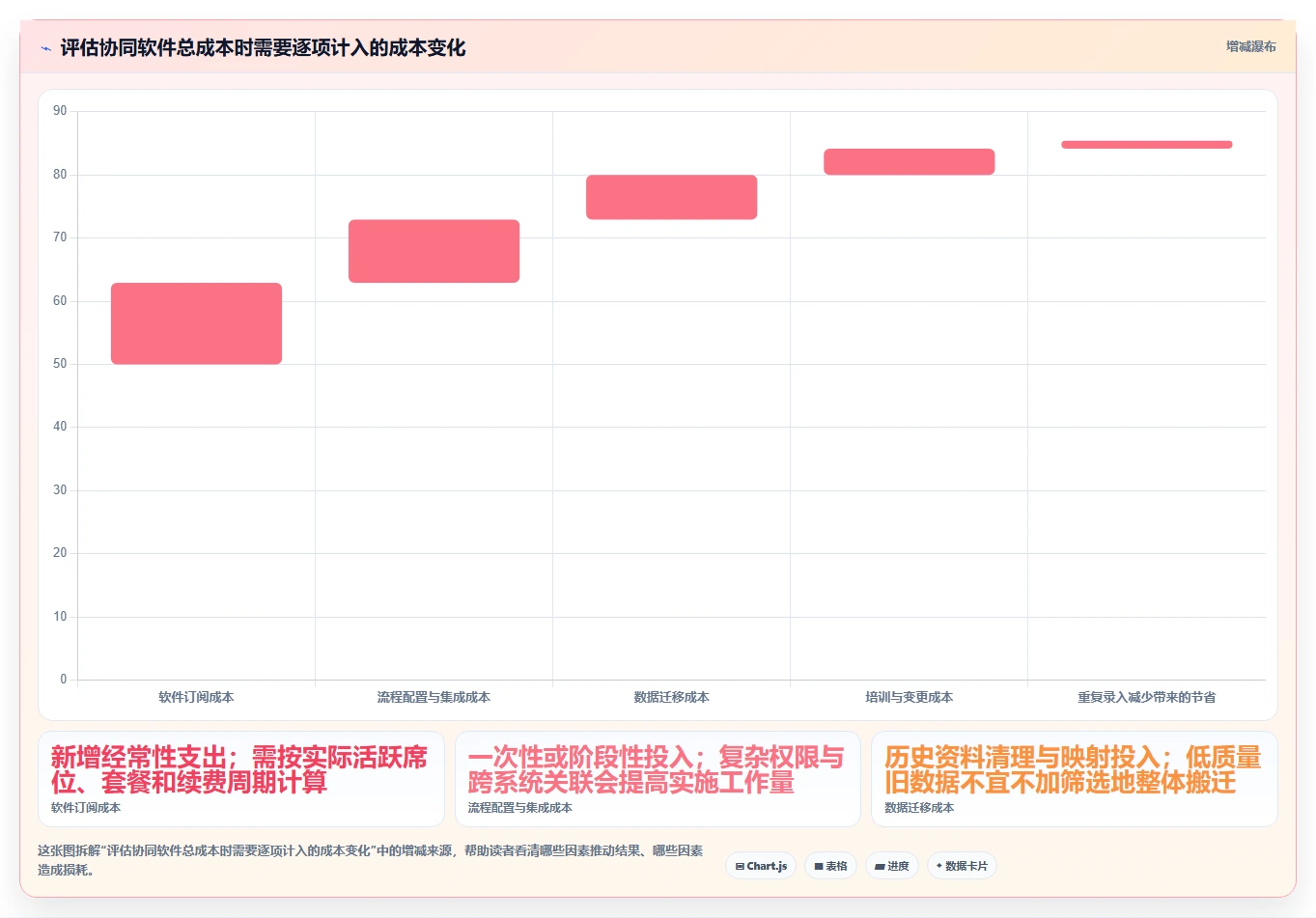Select the 软件订阅成本 waterfall bar
Viewport: 1316px width, 918px height.
[x=196, y=323]
